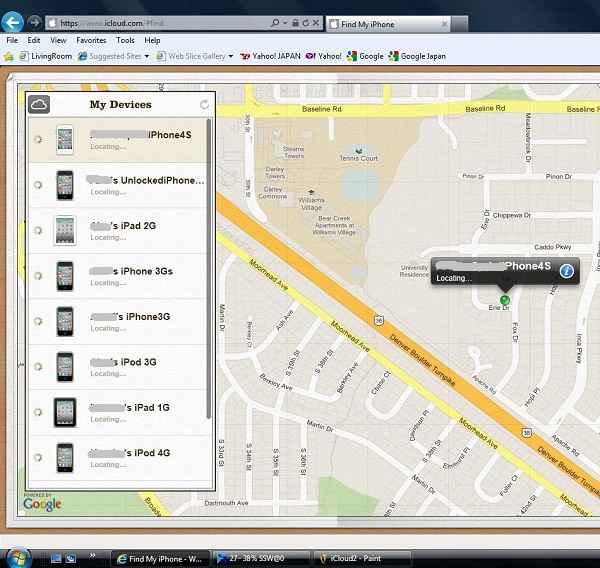Image resolution: width=600 pixels, height=568 pixels.
Task: Click the Stop loading X in address bar
Action: click(x=316, y=23)
